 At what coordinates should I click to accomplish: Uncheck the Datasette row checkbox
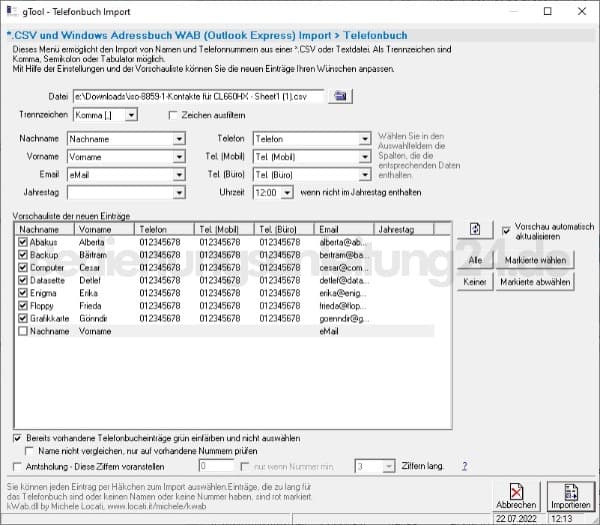coord(23,280)
